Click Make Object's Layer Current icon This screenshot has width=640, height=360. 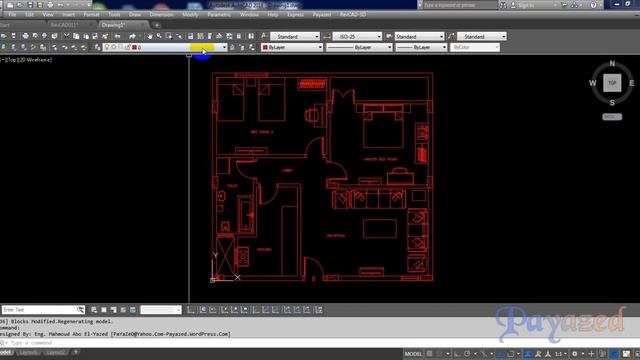pos(232,47)
